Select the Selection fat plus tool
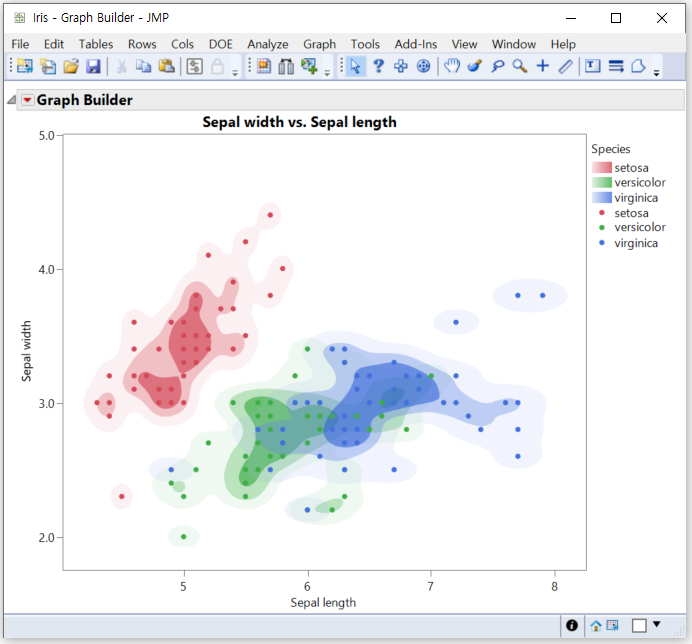 point(401,66)
